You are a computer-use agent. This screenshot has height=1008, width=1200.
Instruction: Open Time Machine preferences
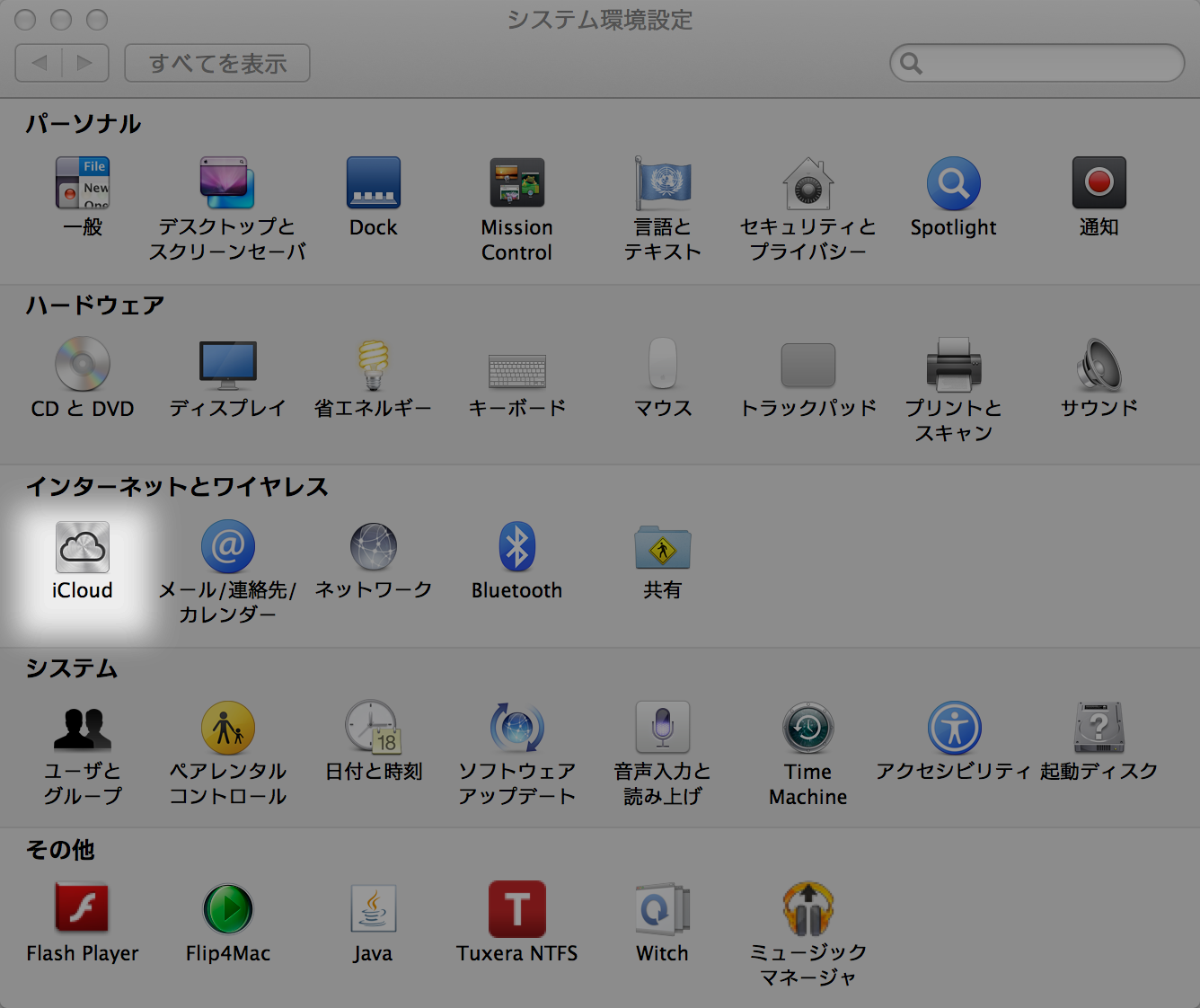coord(808,728)
